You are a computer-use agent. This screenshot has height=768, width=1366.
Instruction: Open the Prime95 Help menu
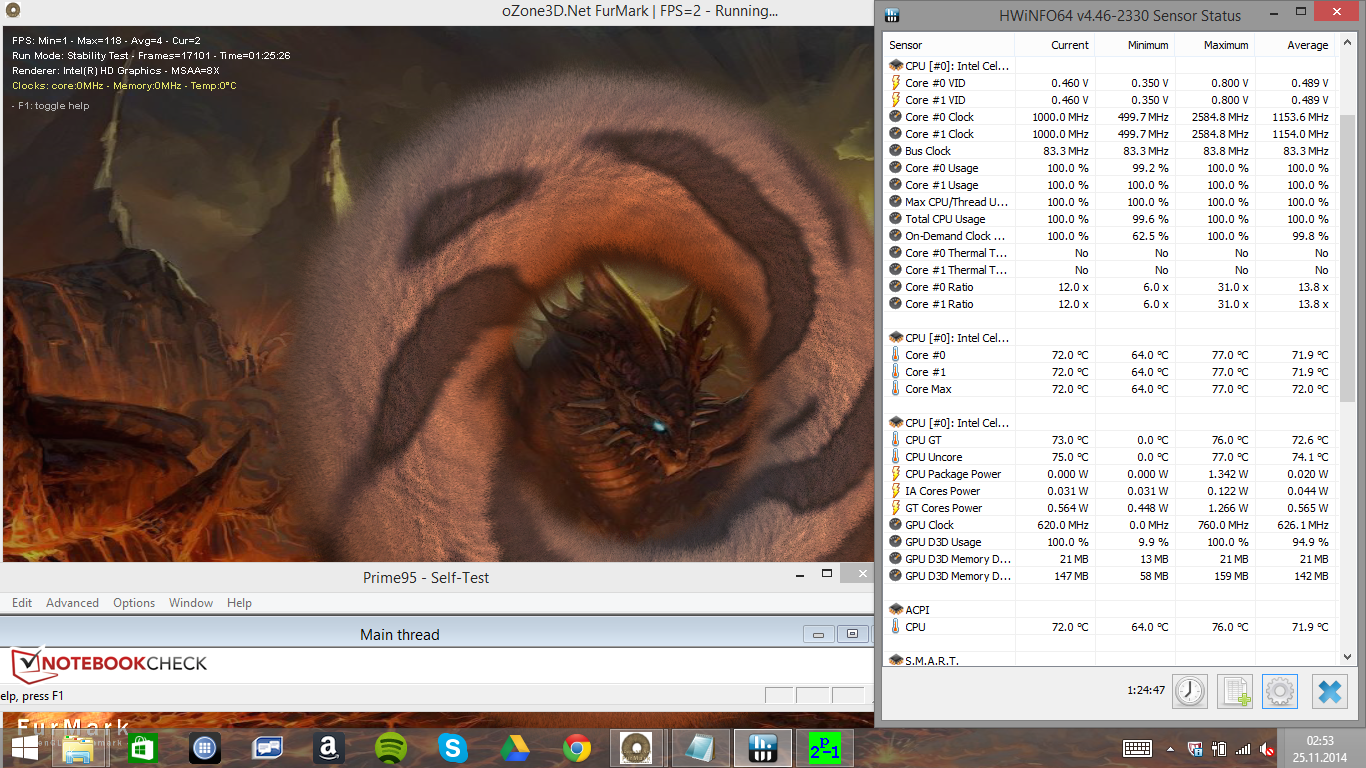(239, 603)
